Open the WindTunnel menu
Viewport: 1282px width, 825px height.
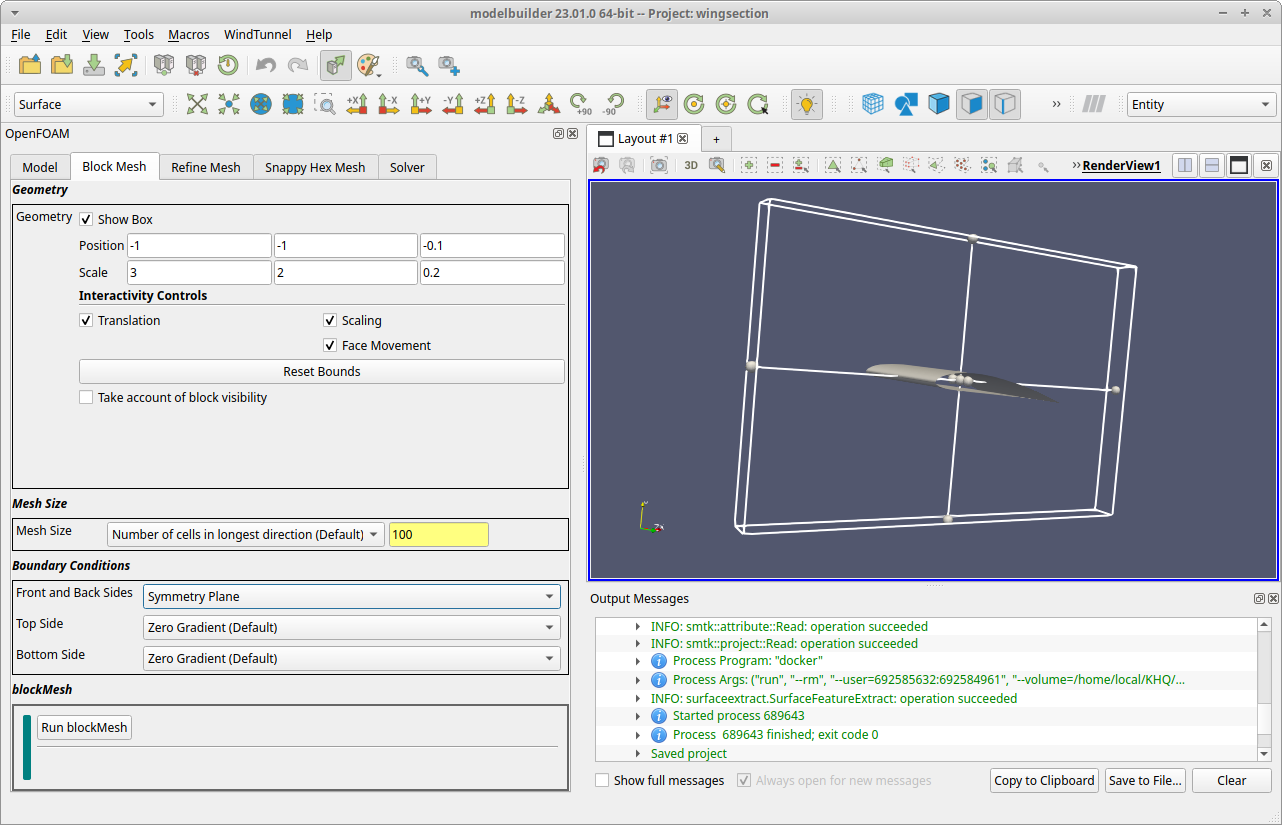coord(257,34)
